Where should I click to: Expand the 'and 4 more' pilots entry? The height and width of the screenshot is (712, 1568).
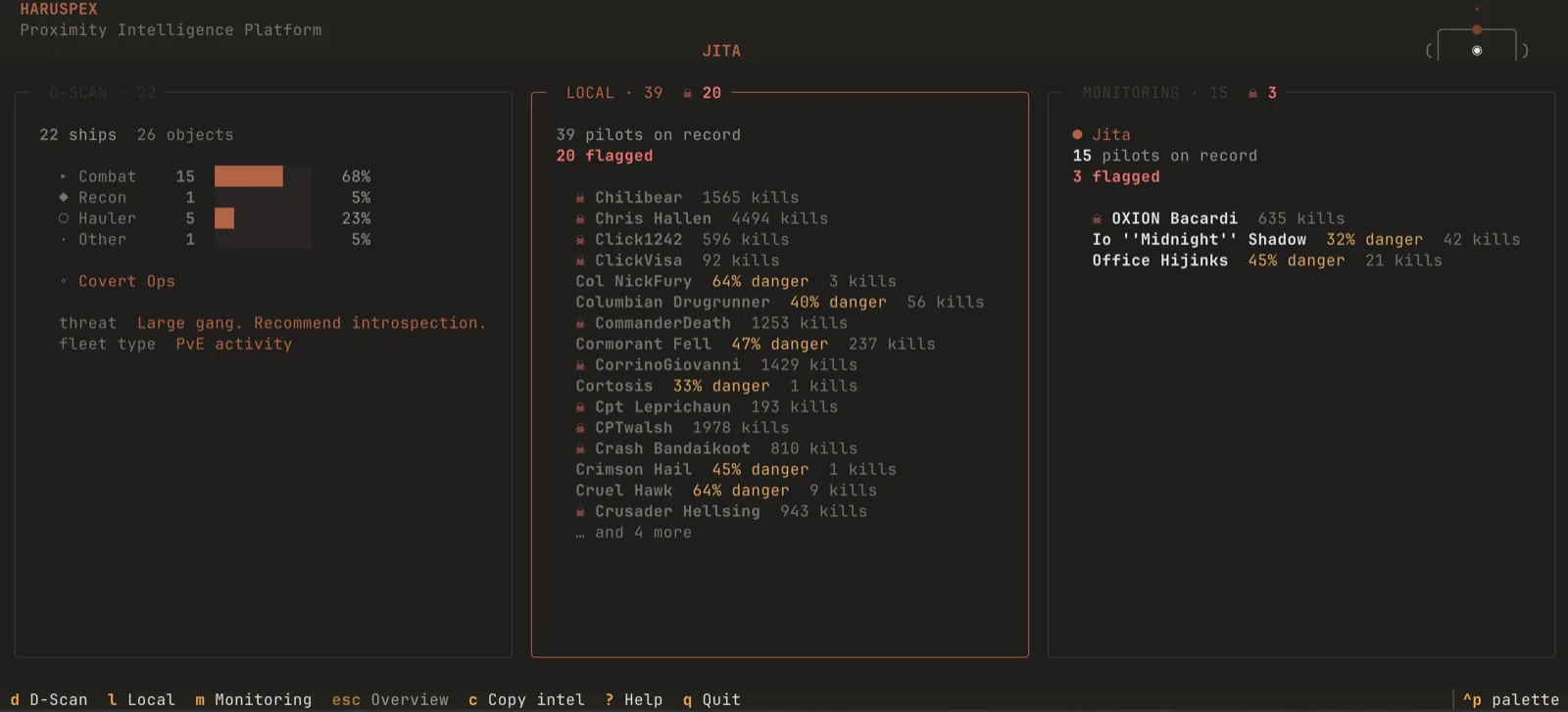(x=634, y=532)
